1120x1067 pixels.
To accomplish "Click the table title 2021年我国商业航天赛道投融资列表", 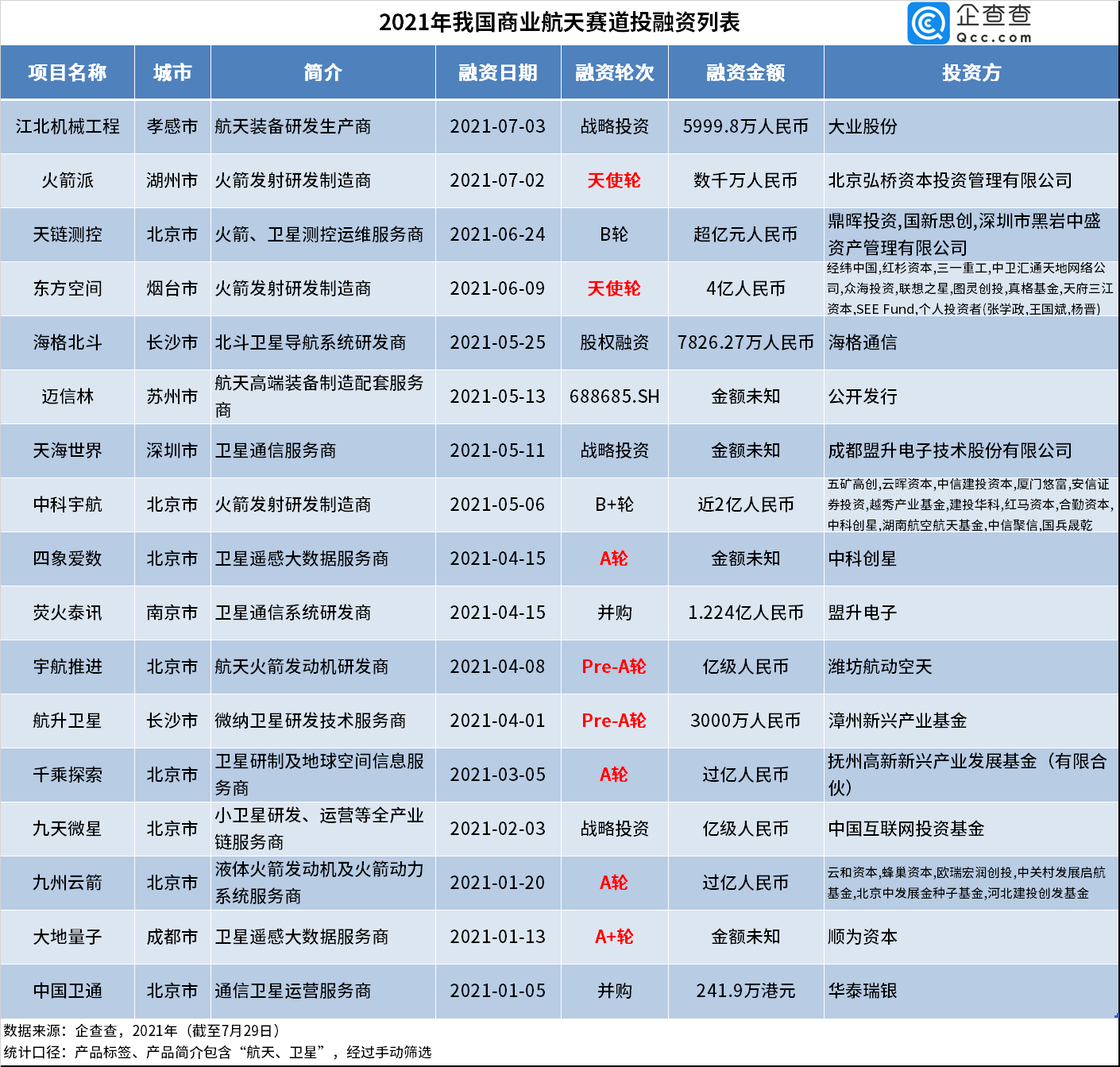I will pos(559,22).
